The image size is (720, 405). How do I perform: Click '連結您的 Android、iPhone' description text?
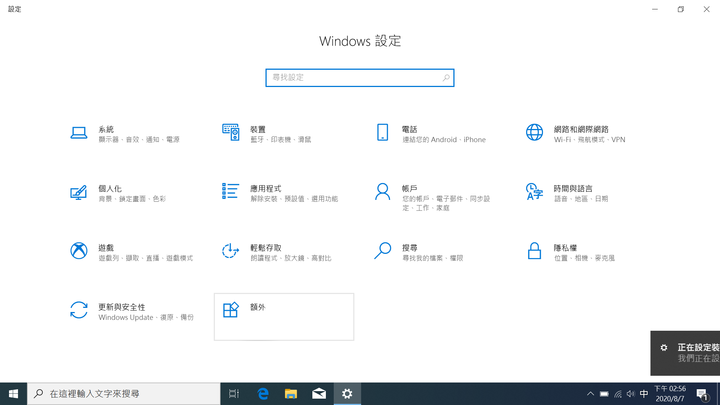click(444, 140)
